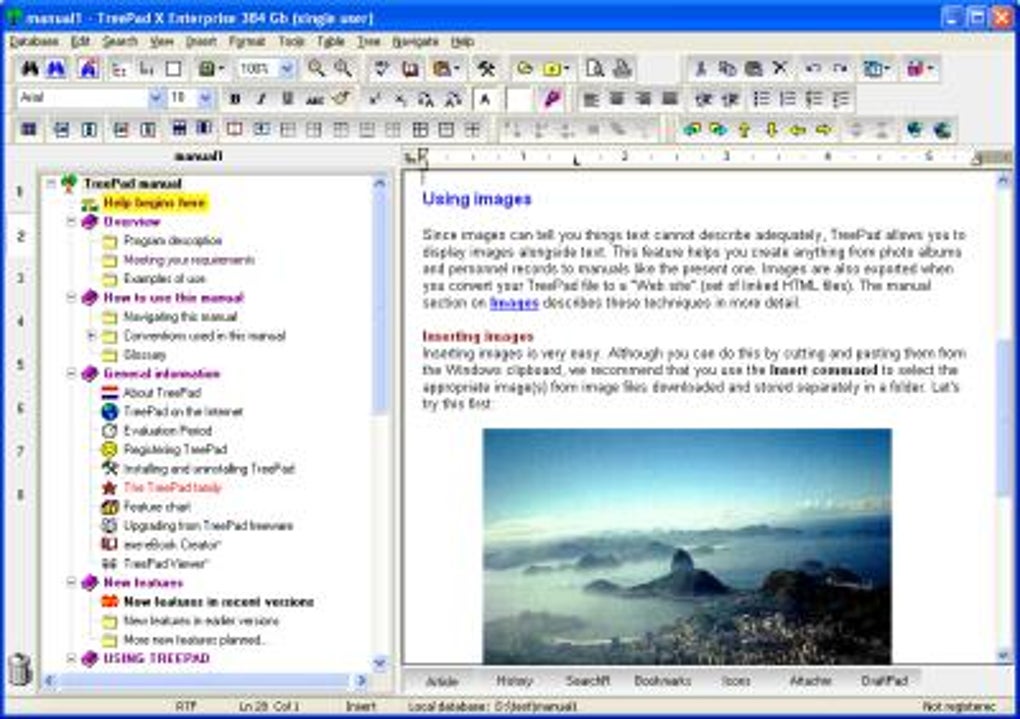
Task: Undo the last action
Action: 813,68
